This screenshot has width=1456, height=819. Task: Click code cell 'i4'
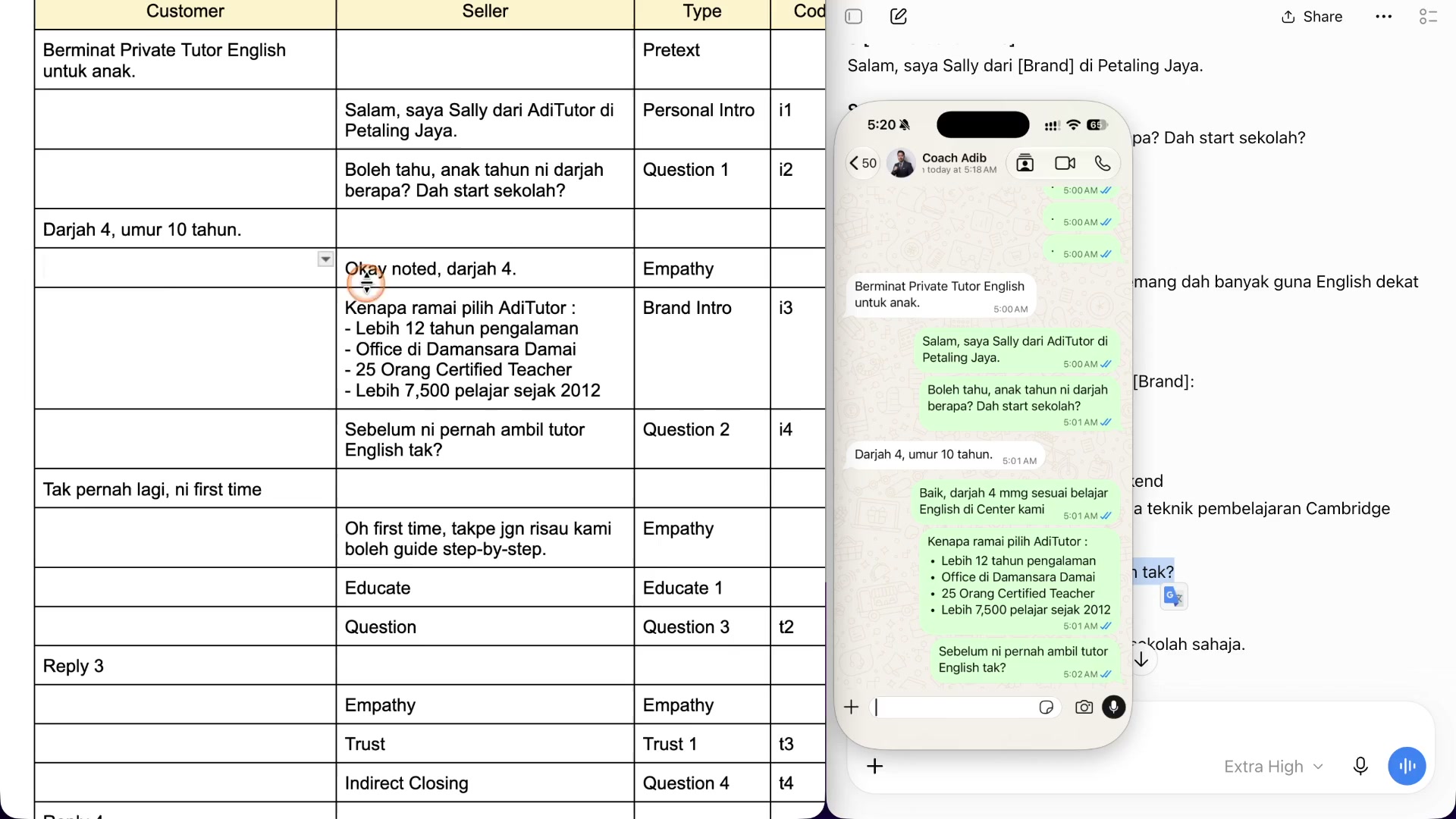point(798,439)
